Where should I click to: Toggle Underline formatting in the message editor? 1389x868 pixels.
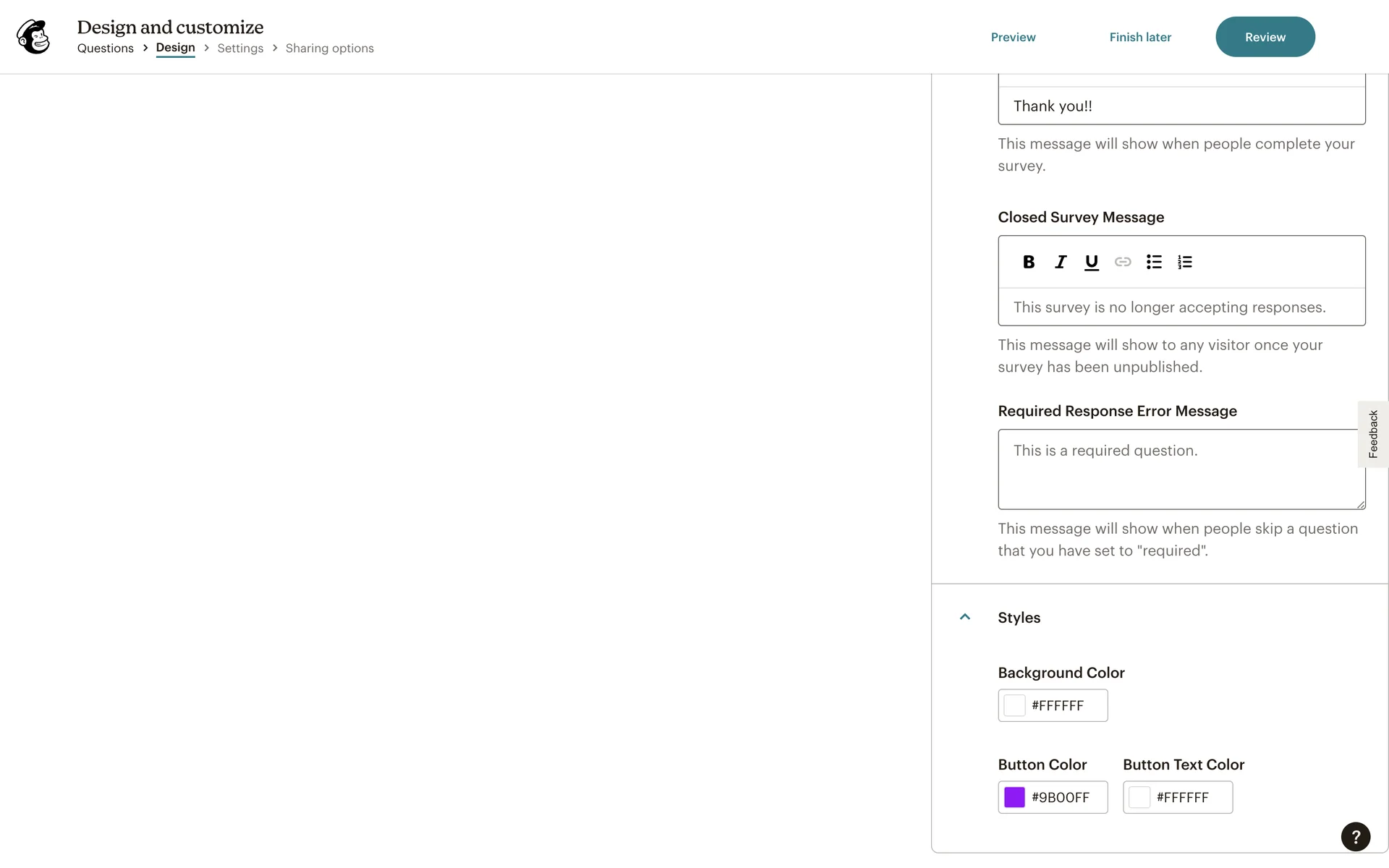(1091, 262)
